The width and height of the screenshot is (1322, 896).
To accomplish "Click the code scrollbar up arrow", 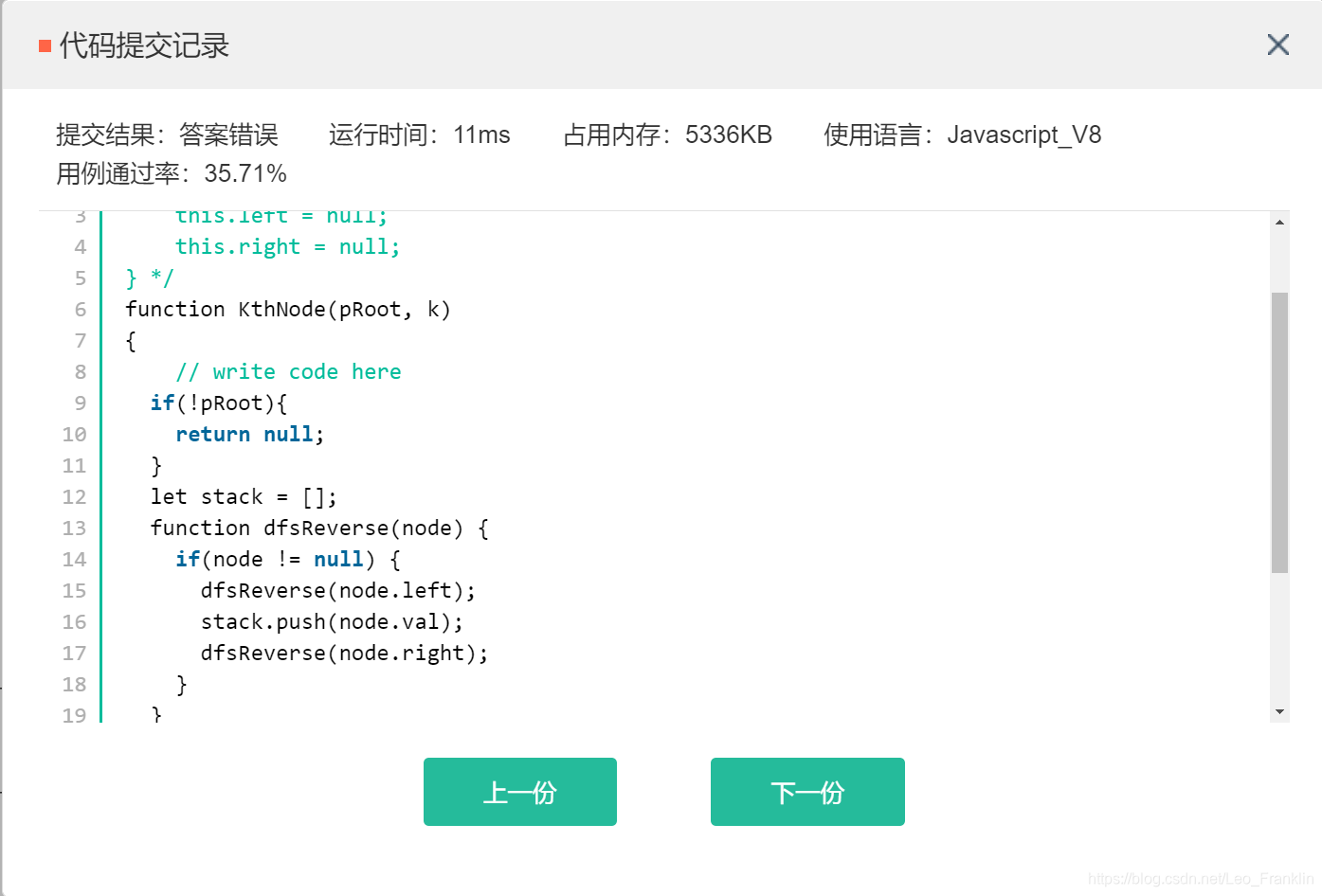I will pos(1279,222).
